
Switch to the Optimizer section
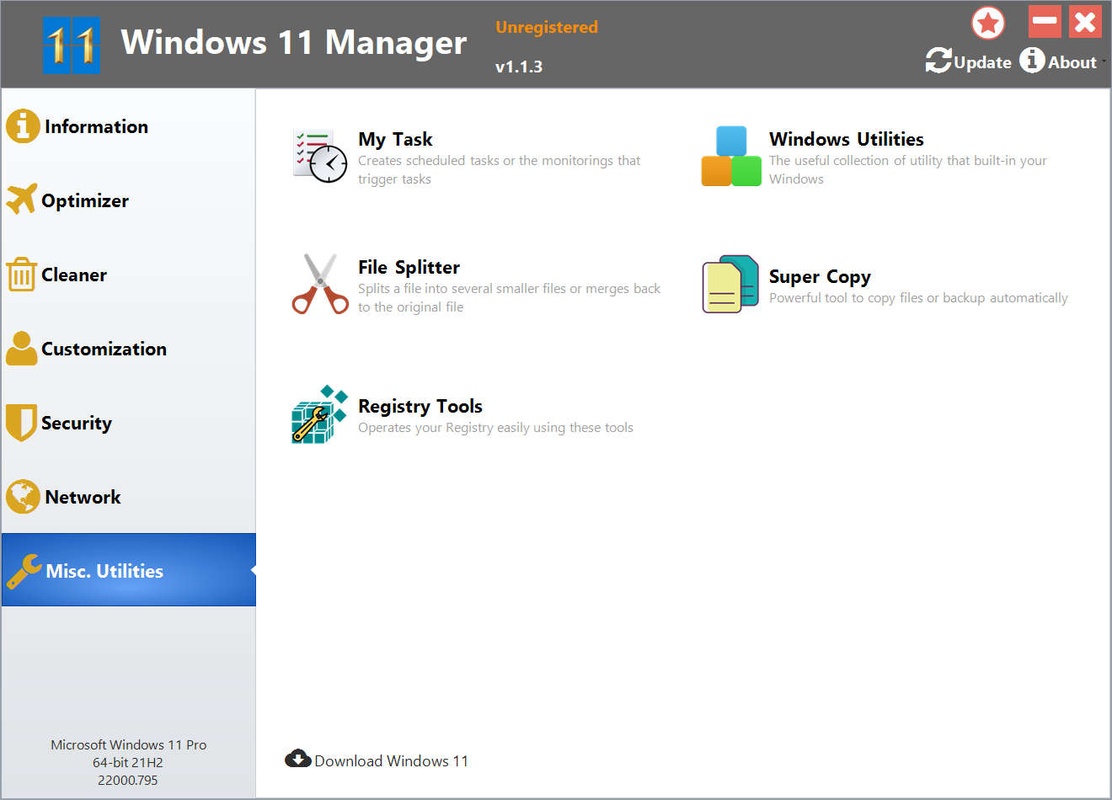click(128, 200)
